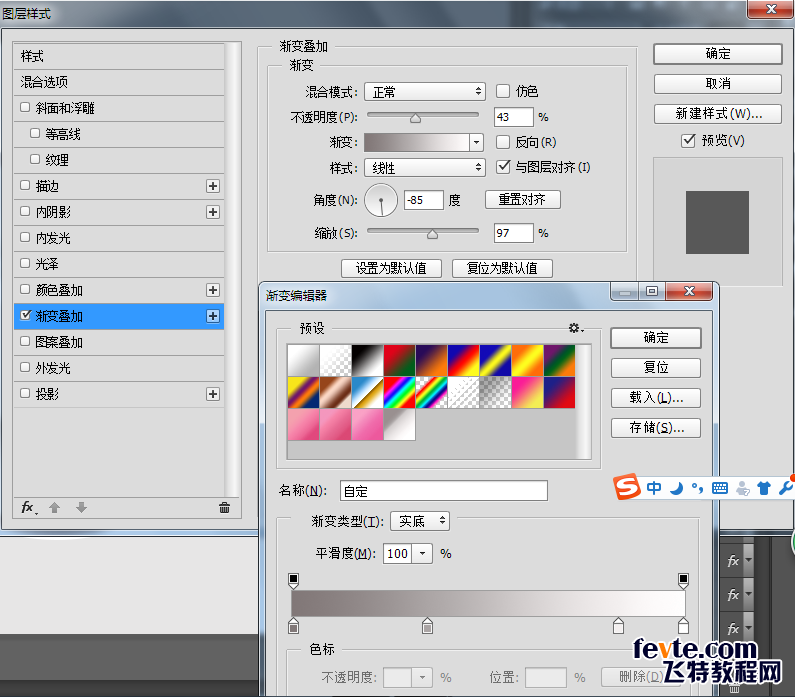The image size is (795, 697).
Task: Move effect up with the up arrow
Action: point(55,508)
